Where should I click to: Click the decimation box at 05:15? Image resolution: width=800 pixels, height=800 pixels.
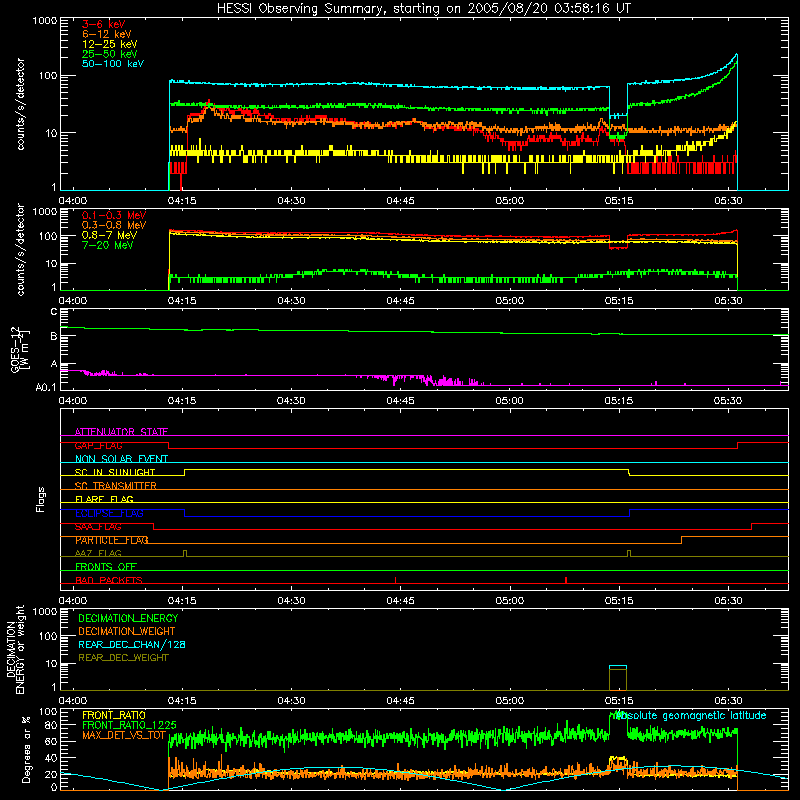[618, 678]
